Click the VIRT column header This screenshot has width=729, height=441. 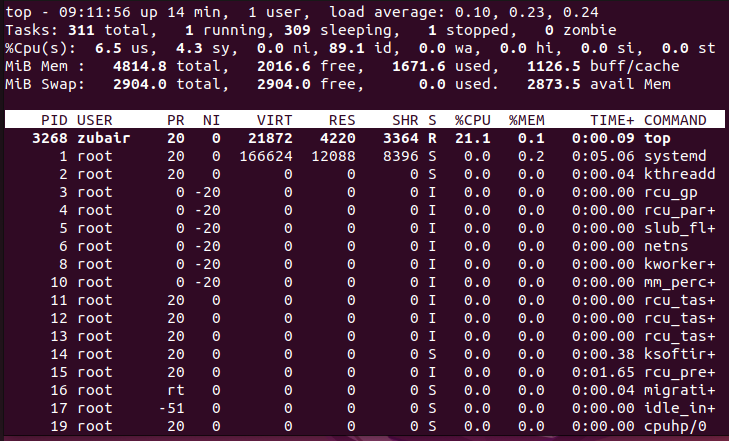click(x=275, y=120)
